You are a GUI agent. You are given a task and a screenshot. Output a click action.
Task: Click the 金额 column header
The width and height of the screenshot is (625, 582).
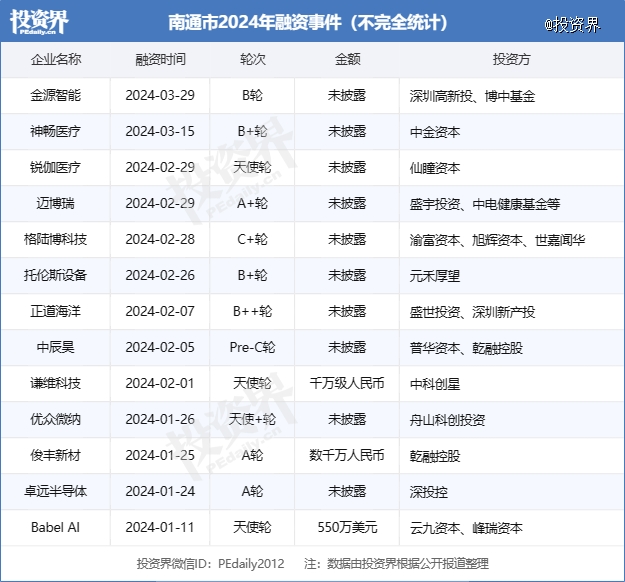[347, 59]
